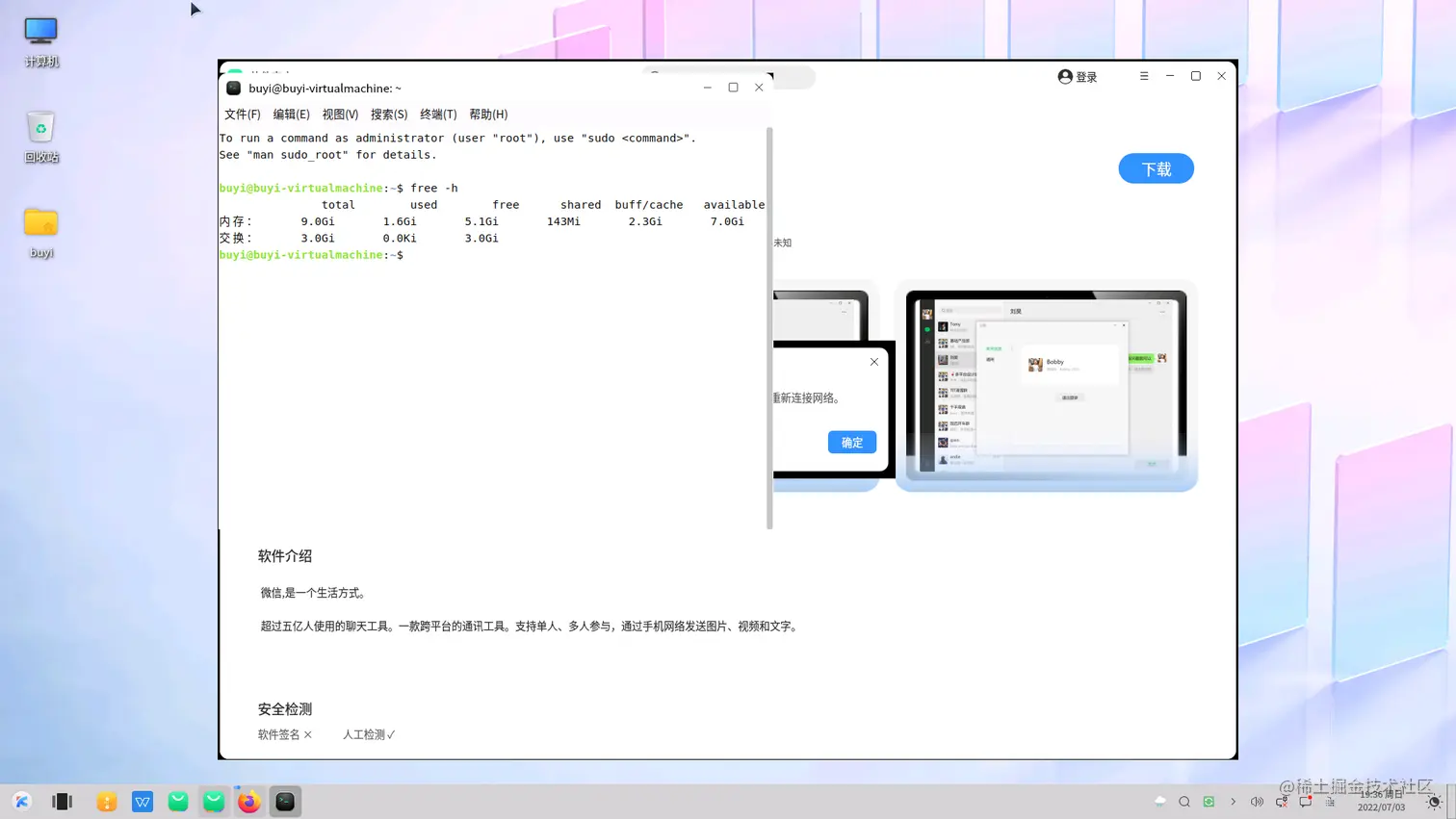
Task: Open the 终端(T) menu in the terminal
Action: pos(438,115)
